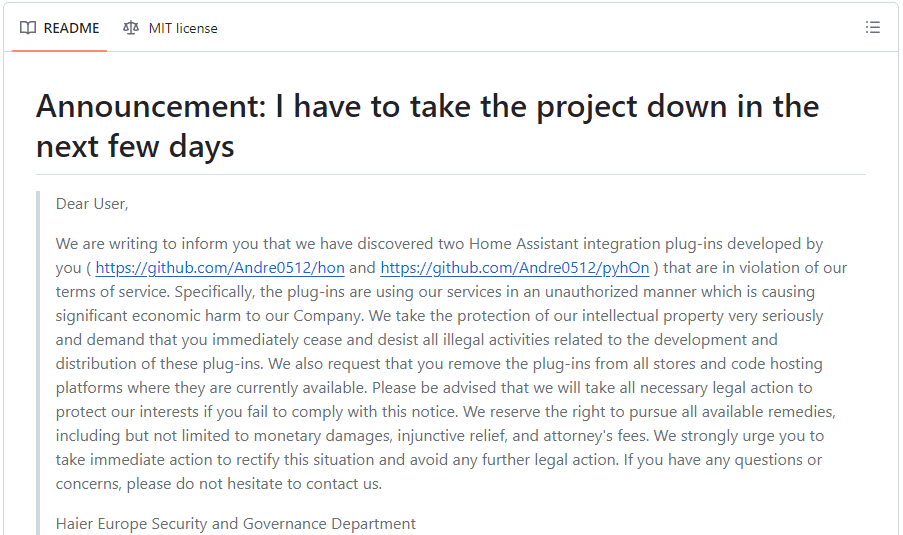Click "next few days" in the heading
This screenshot has height=535, width=903.
(x=135, y=147)
